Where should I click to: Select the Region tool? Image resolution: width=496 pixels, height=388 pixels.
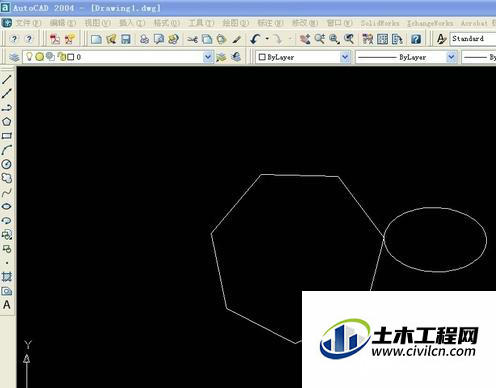pyautogui.click(x=7, y=291)
